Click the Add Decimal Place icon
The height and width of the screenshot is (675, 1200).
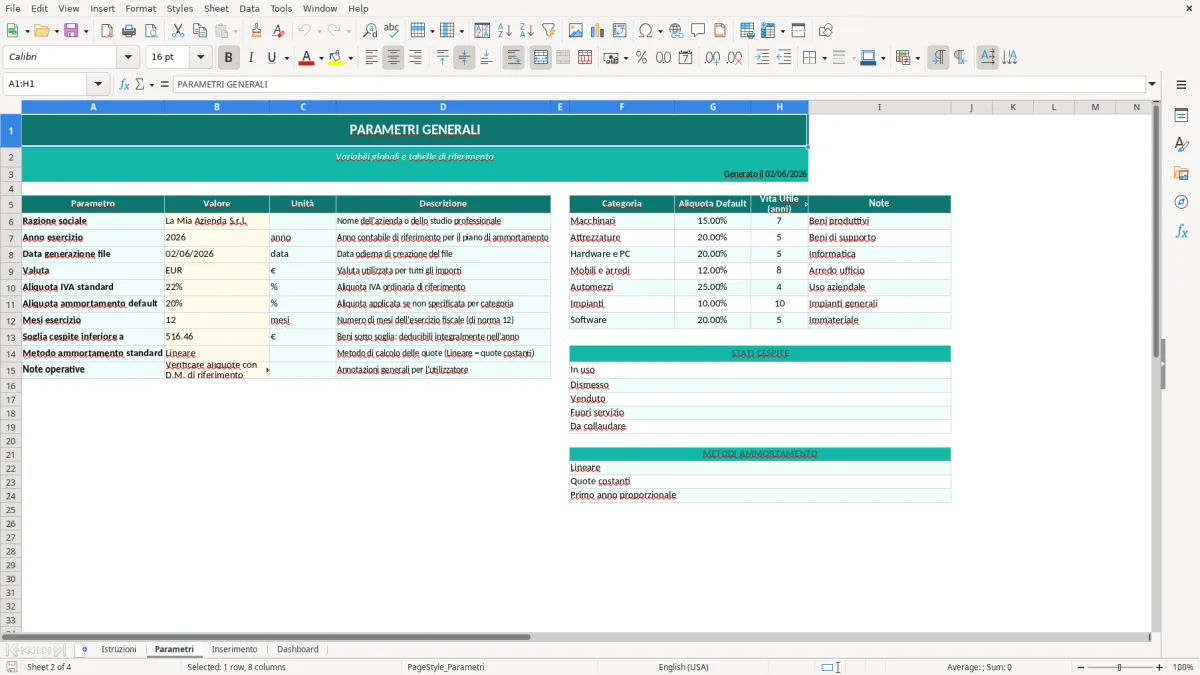(x=713, y=58)
